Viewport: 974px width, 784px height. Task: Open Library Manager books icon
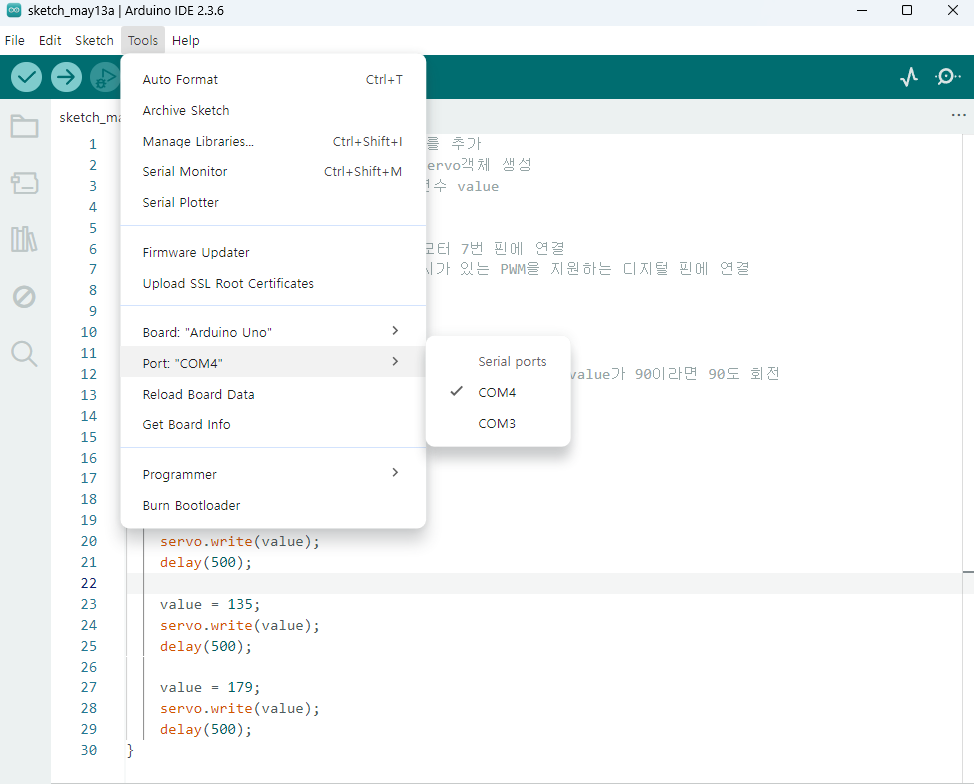point(24,239)
